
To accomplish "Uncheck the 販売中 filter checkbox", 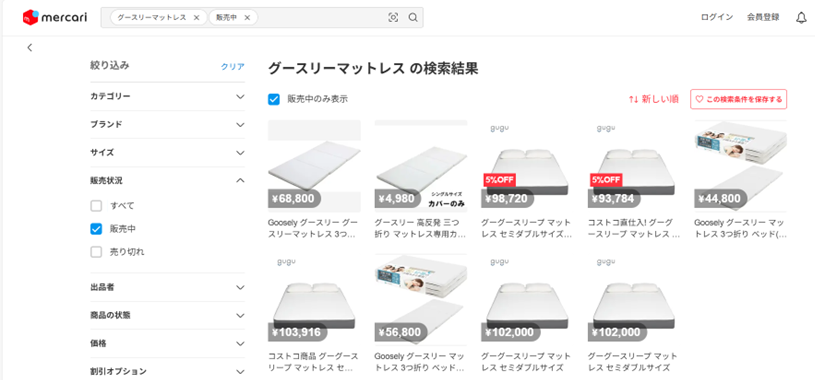I will 96,229.
